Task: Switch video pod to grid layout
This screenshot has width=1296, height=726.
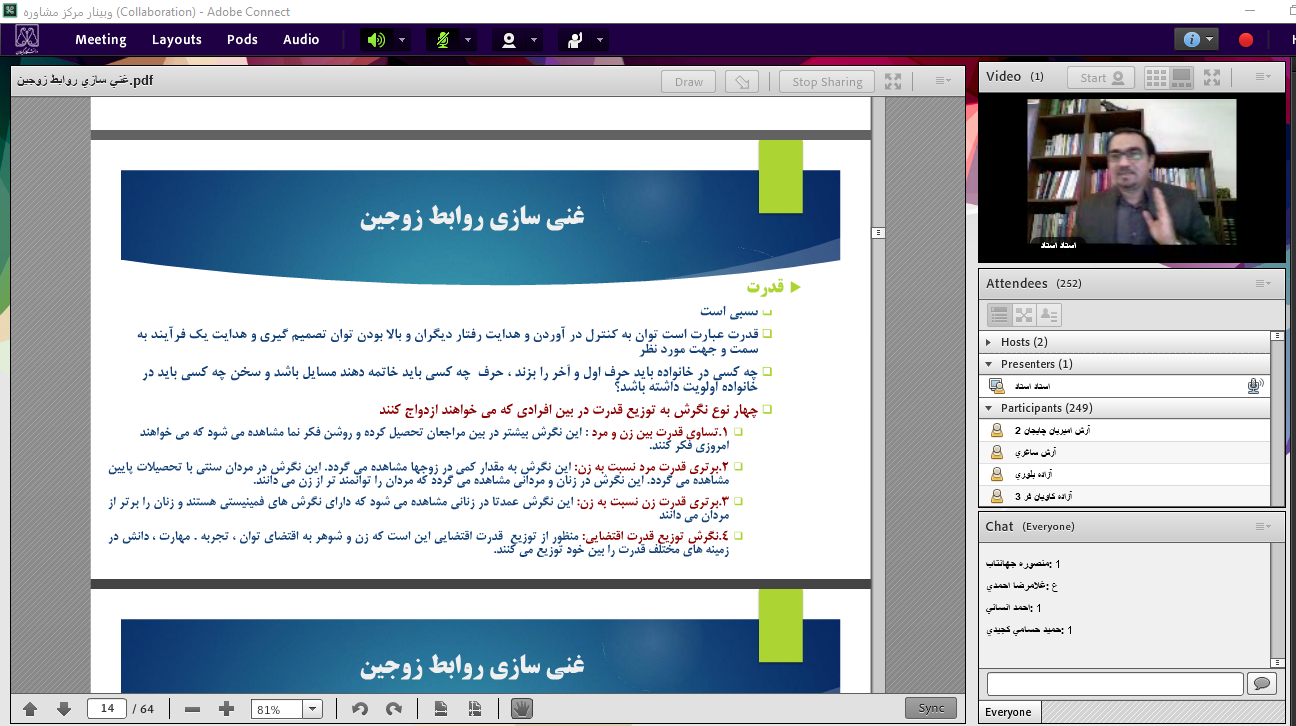Action: (x=1156, y=78)
